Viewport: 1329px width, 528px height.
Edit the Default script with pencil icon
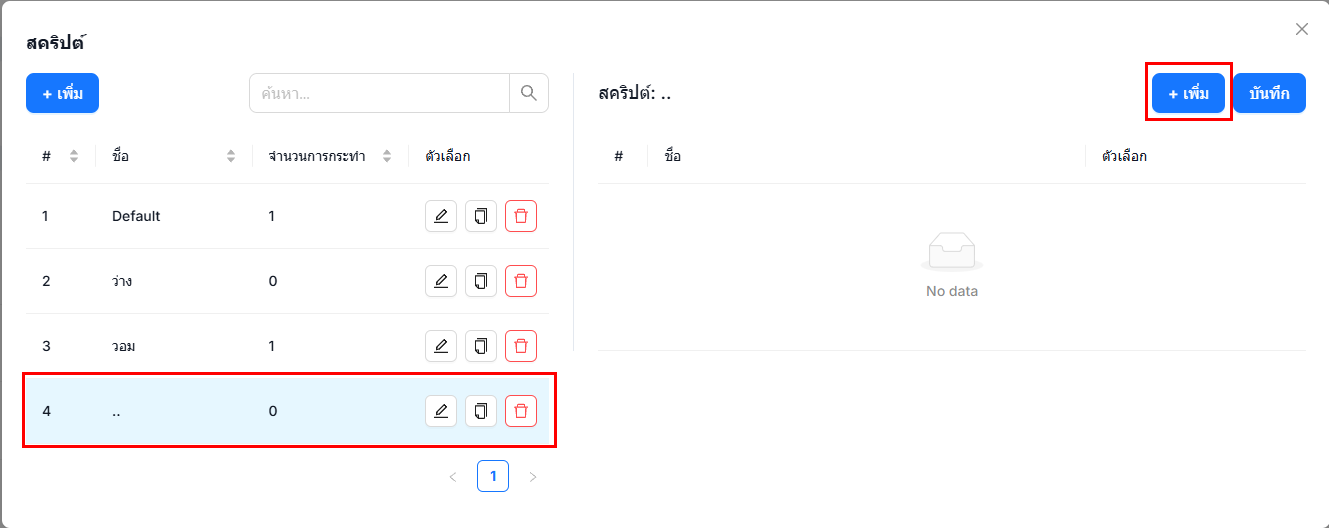coord(441,216)
